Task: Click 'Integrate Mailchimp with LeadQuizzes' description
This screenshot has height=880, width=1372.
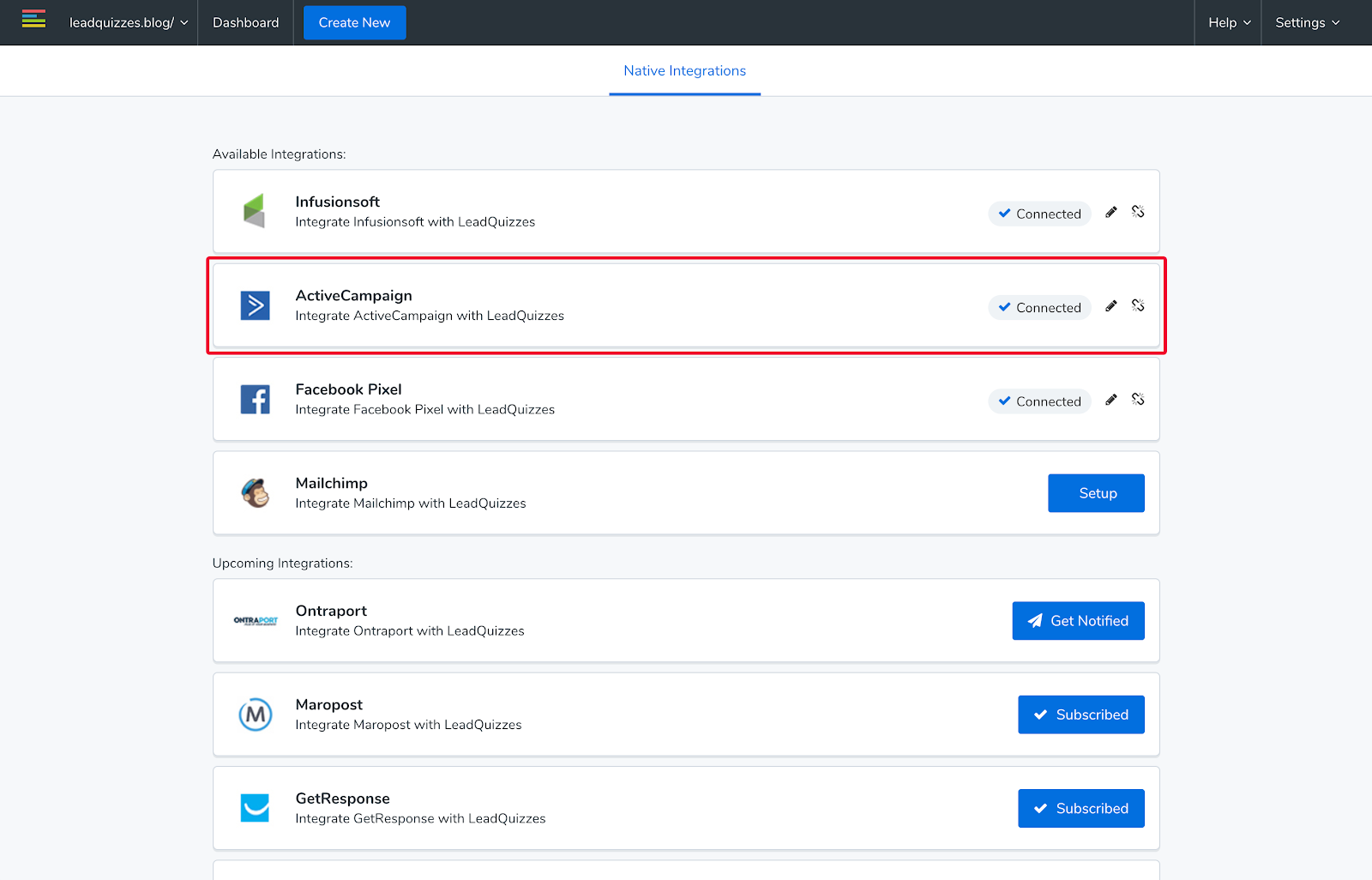Action: click(411, 503)
